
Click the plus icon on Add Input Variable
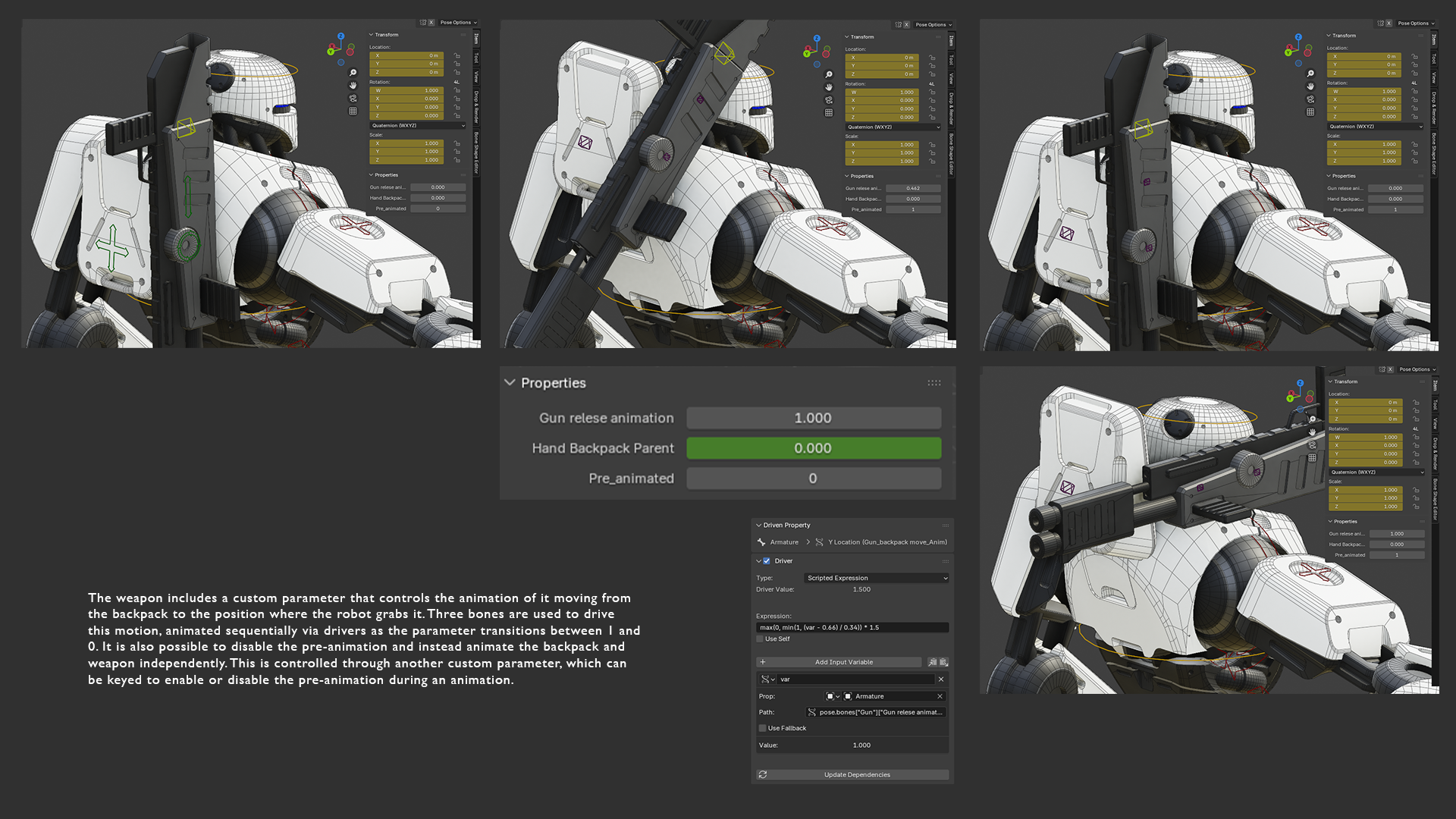coord(763,662)
